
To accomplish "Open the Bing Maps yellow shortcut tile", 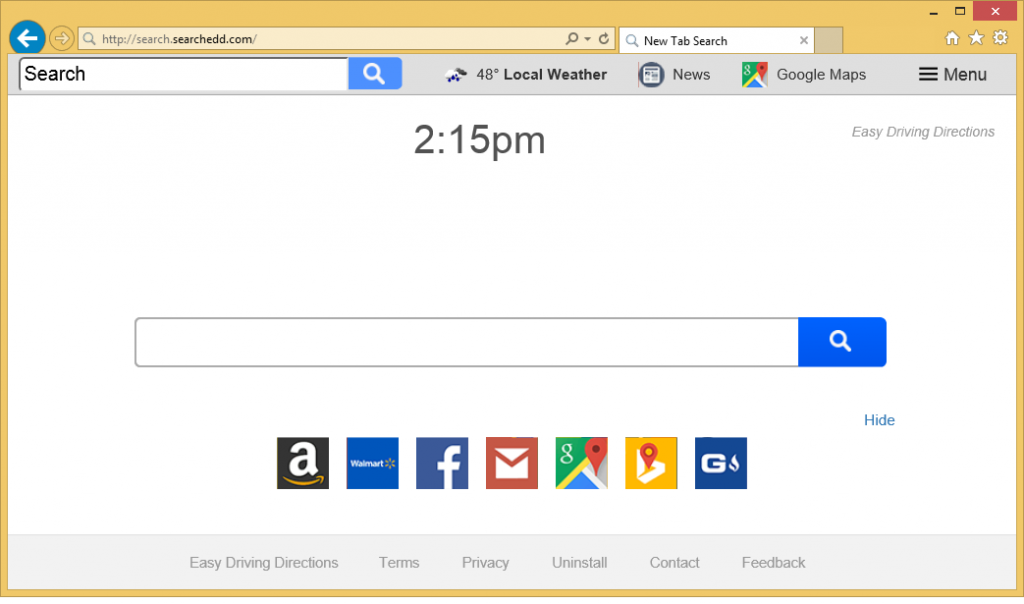I will 651,463.
